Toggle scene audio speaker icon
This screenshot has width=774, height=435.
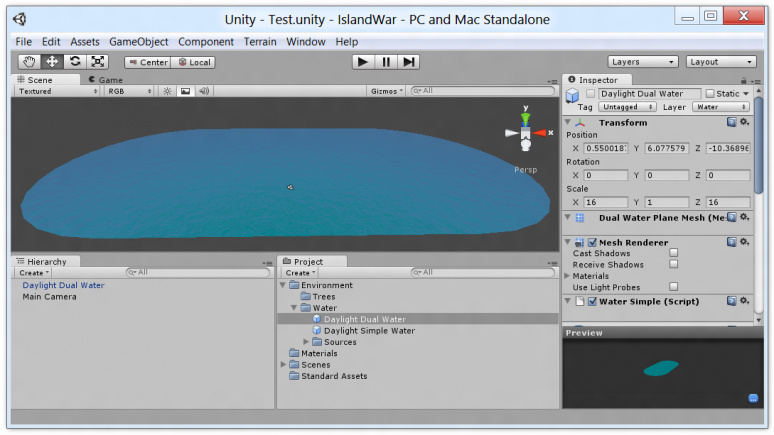coord(204,91)
